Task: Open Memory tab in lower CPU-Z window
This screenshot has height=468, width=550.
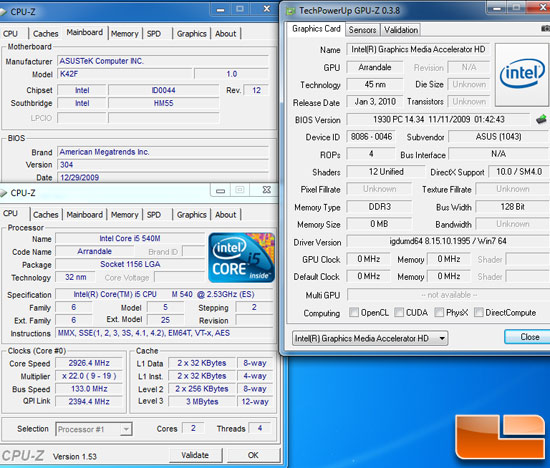Action: (x=125, y=215)
